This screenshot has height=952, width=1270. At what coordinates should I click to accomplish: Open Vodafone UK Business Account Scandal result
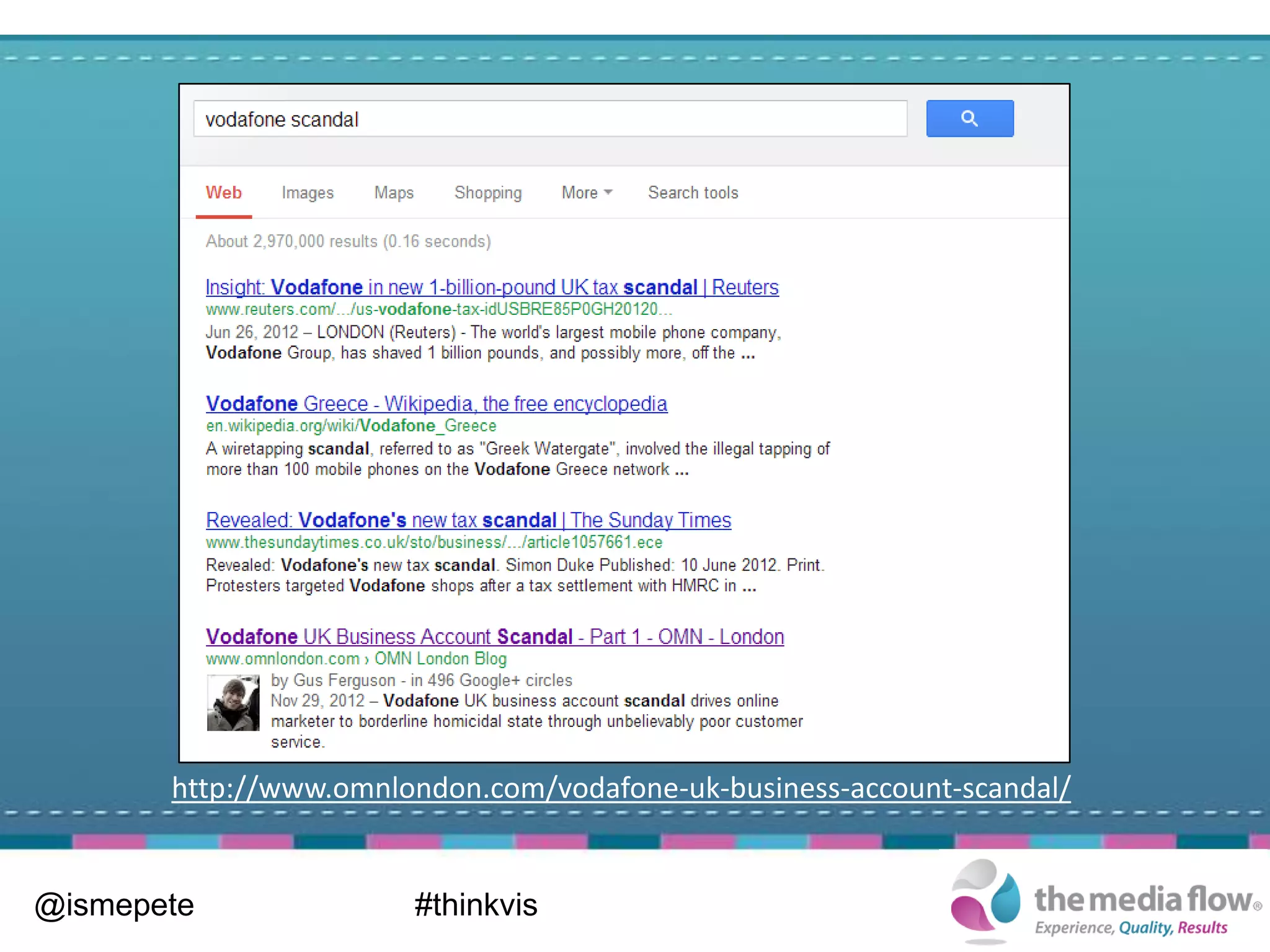tap(495, 637)
